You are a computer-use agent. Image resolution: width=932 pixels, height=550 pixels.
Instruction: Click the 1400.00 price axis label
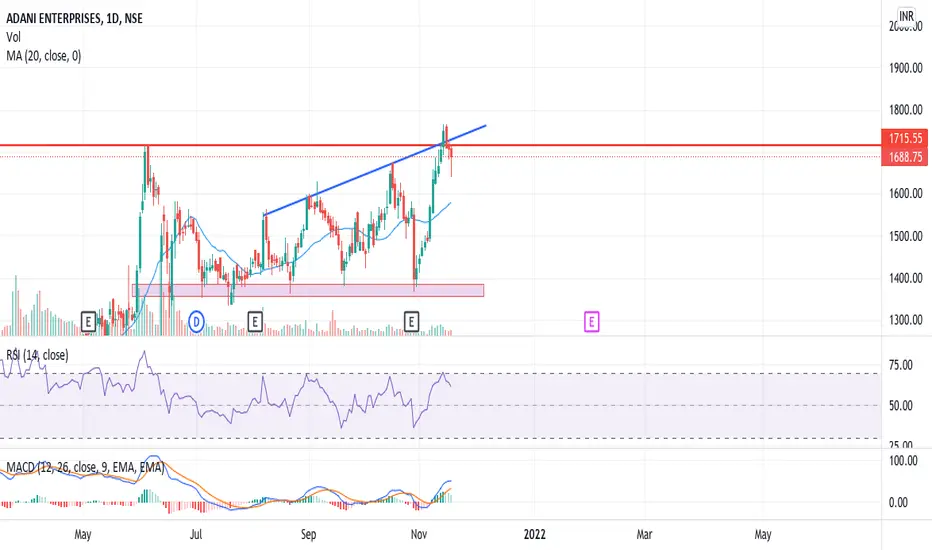click(x=906, y=278)
